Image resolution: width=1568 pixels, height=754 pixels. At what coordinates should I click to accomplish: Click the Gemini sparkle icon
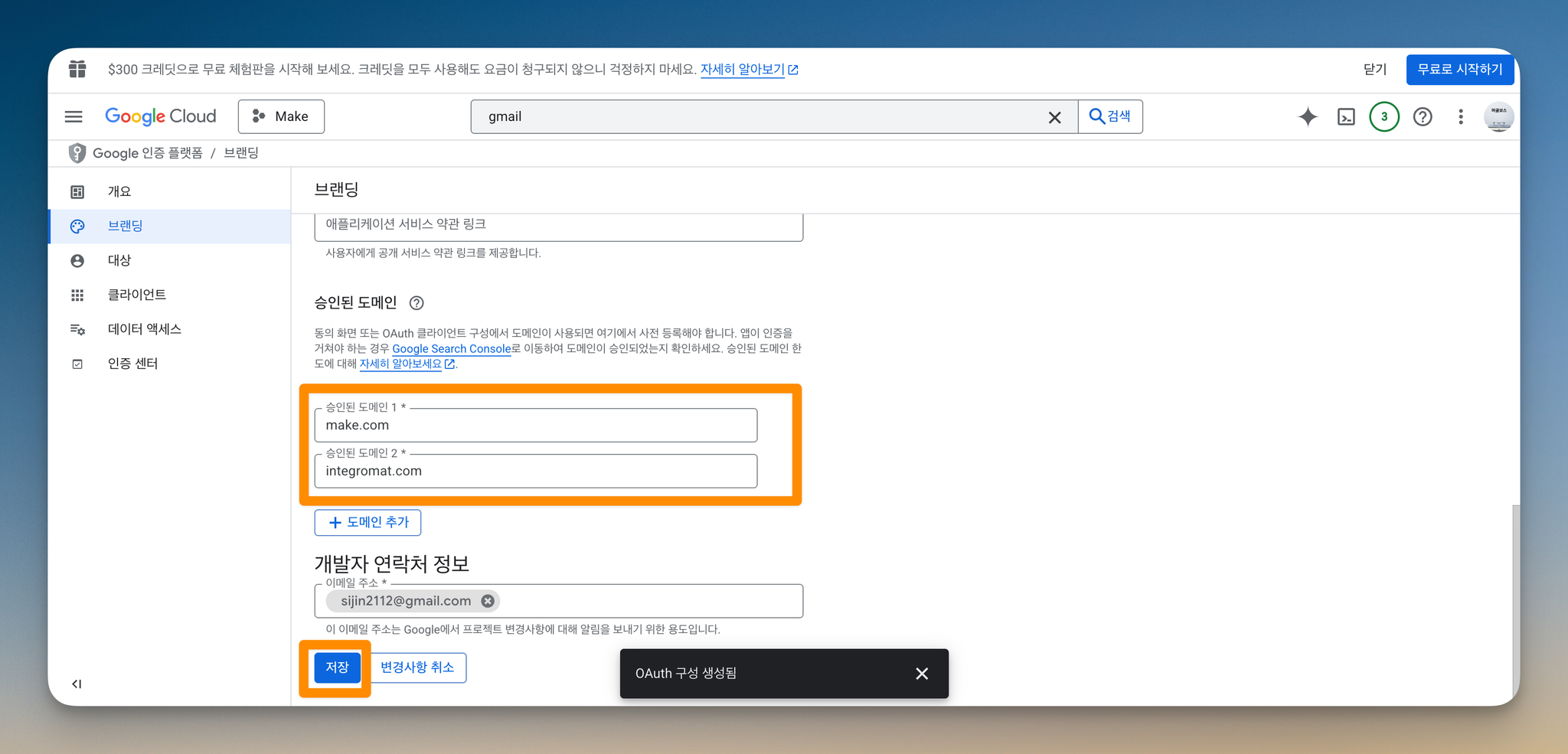coord(1308,116)
